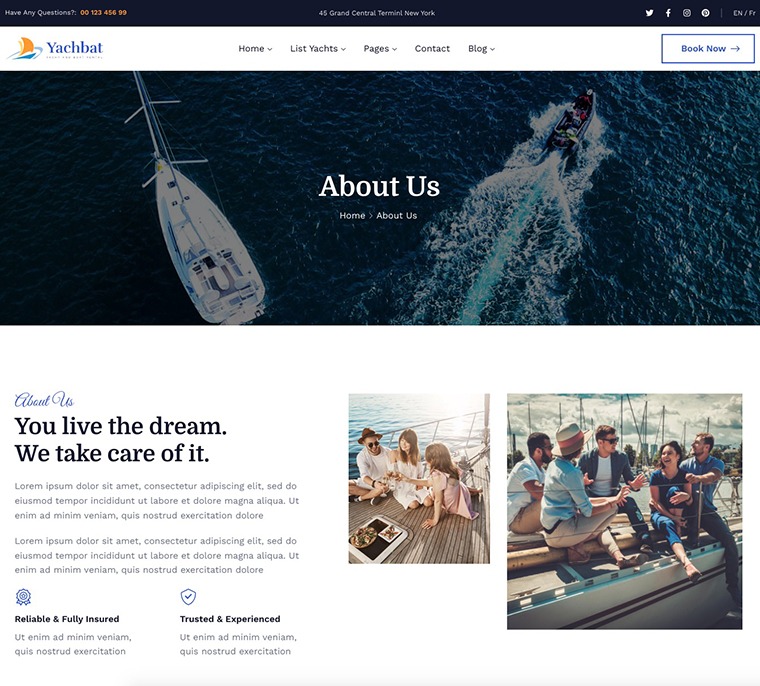
Task: Open the photo of friends dining on deck
Action: (x=419, y=478)
